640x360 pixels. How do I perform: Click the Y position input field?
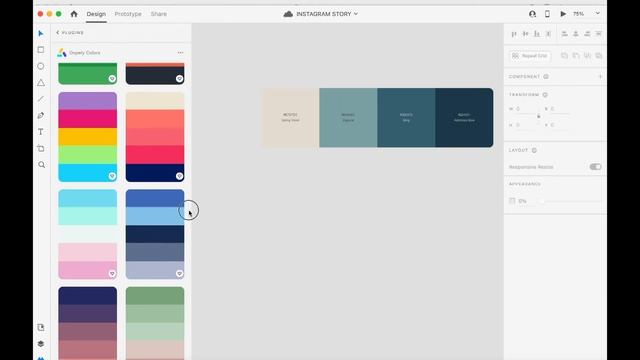560,125
